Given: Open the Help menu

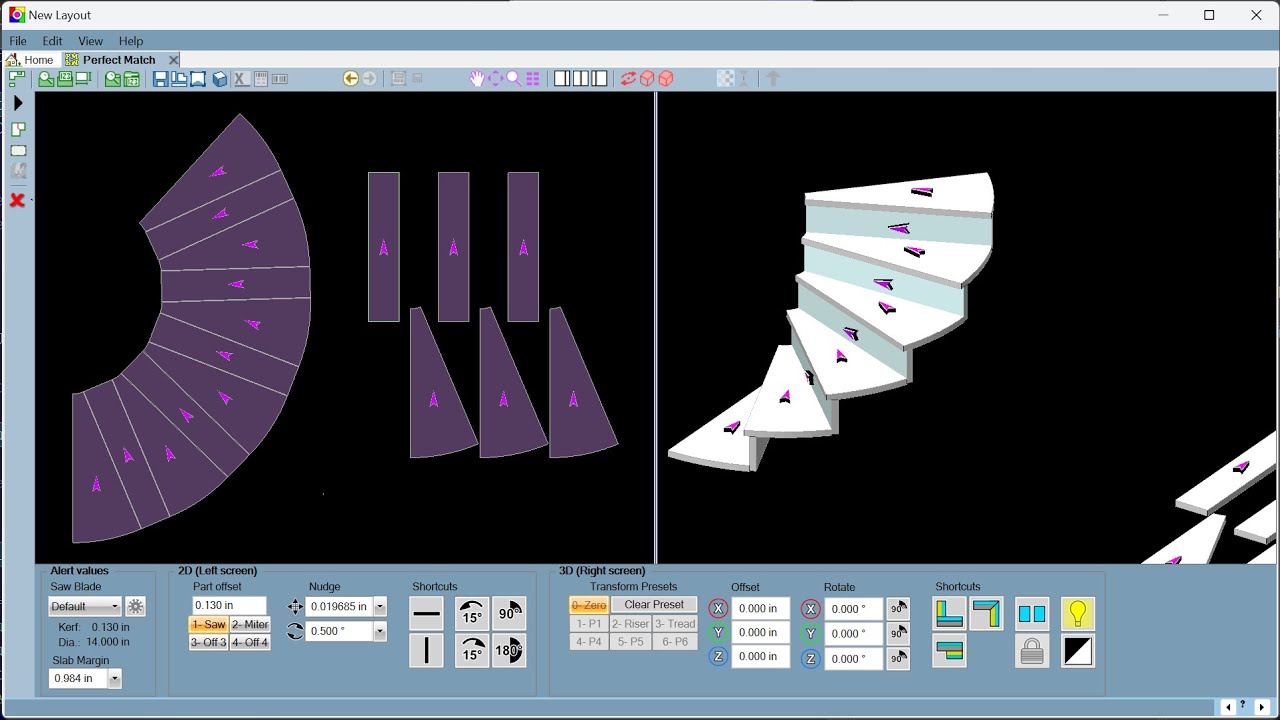Looking at the screenshot, I should pyautogui.click(x=131, y=41).
